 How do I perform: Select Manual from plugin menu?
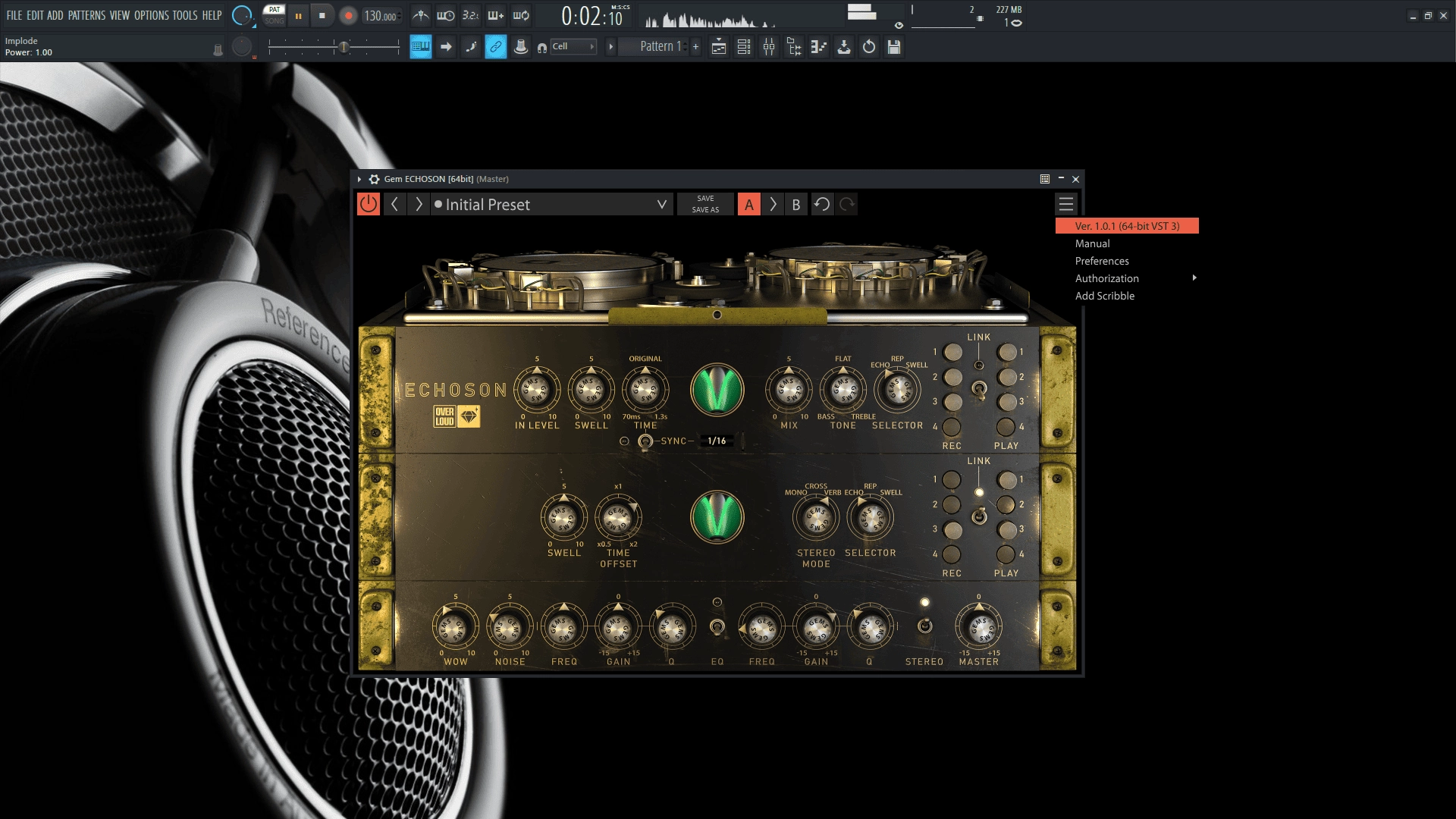[1127, 243]
